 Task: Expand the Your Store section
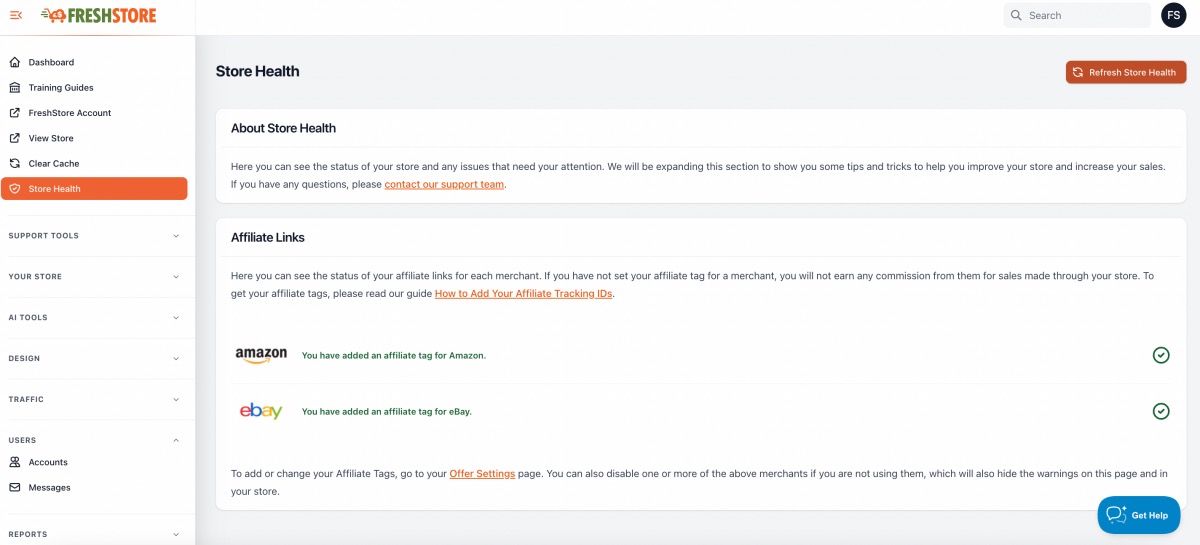(94, 277)
